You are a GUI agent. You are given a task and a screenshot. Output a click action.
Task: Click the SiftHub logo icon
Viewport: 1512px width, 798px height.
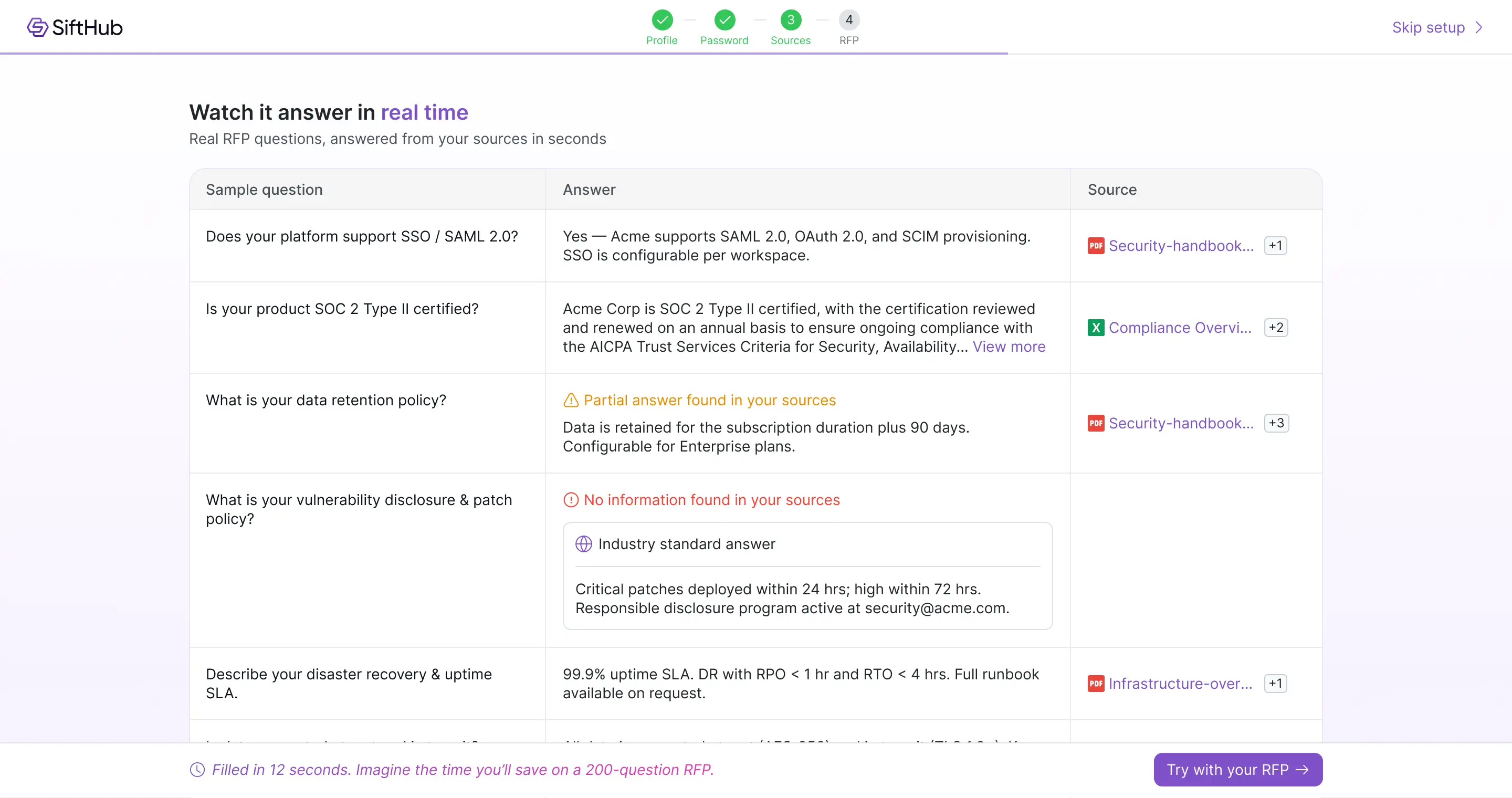tap(38, 27)
